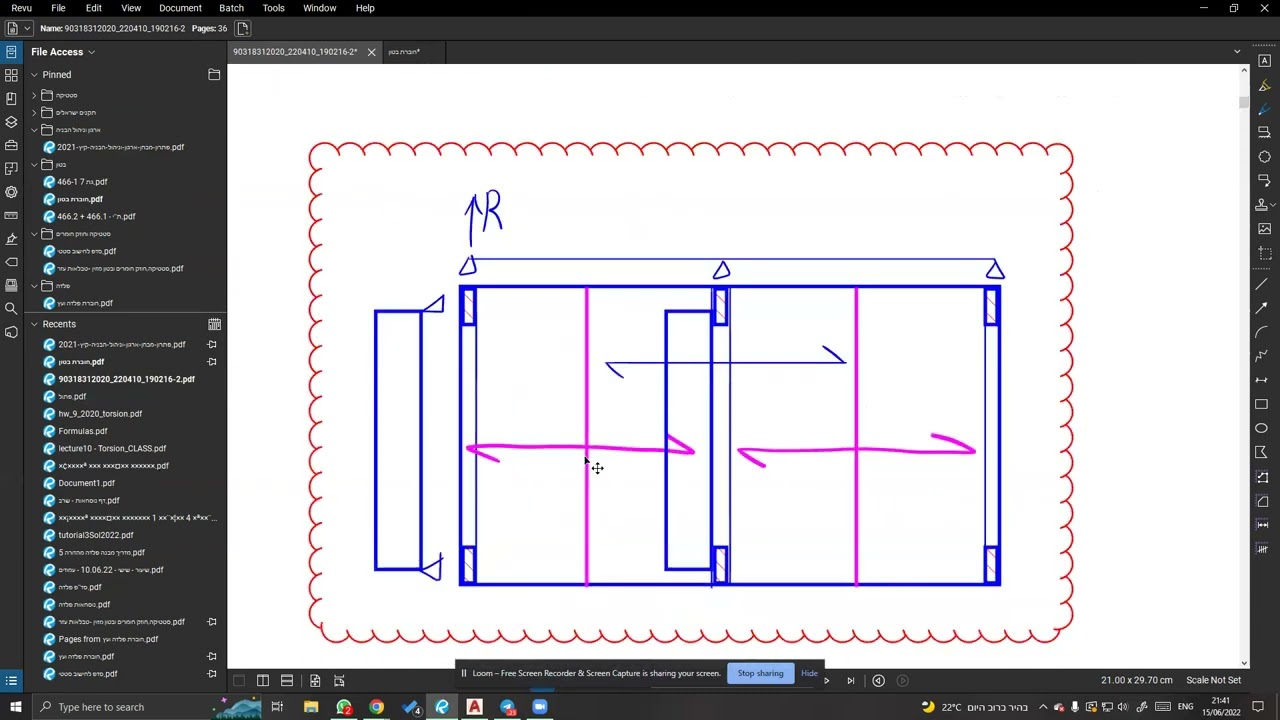Switch to side-by-side split view
This screenshot has height=720, width=1280.
pos(263,681)
